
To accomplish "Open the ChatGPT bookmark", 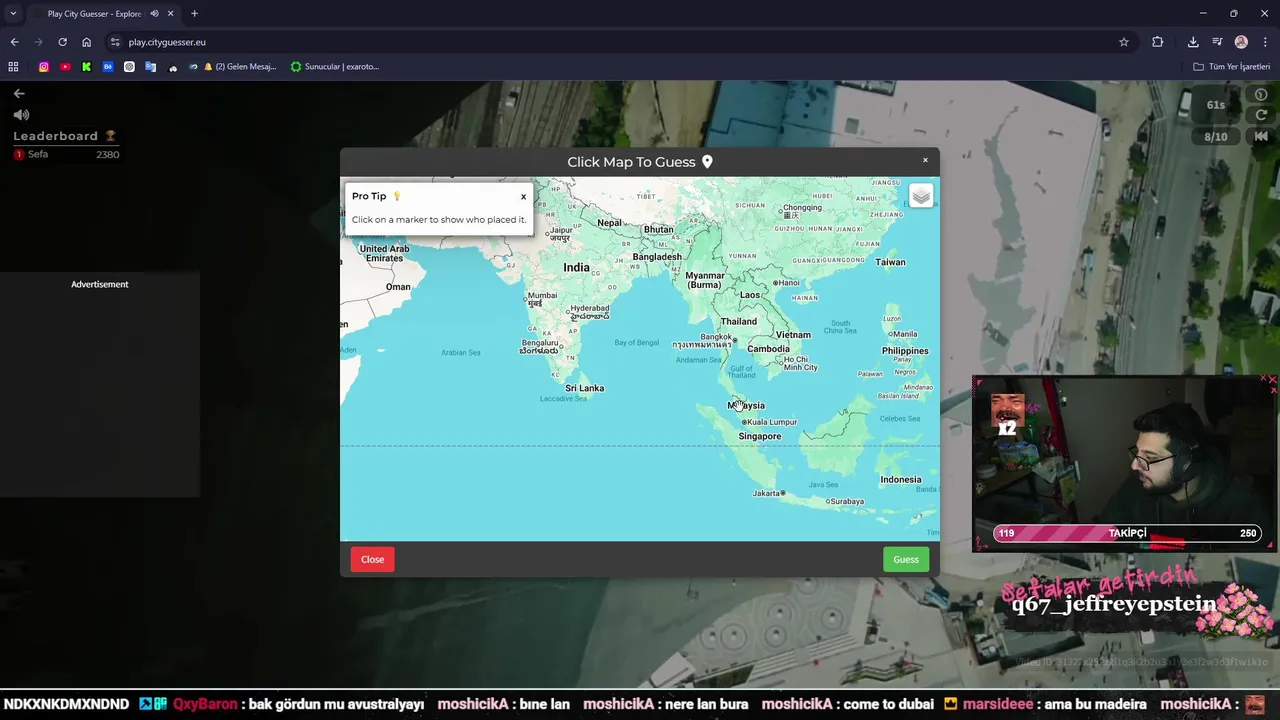I will point(129,67).
